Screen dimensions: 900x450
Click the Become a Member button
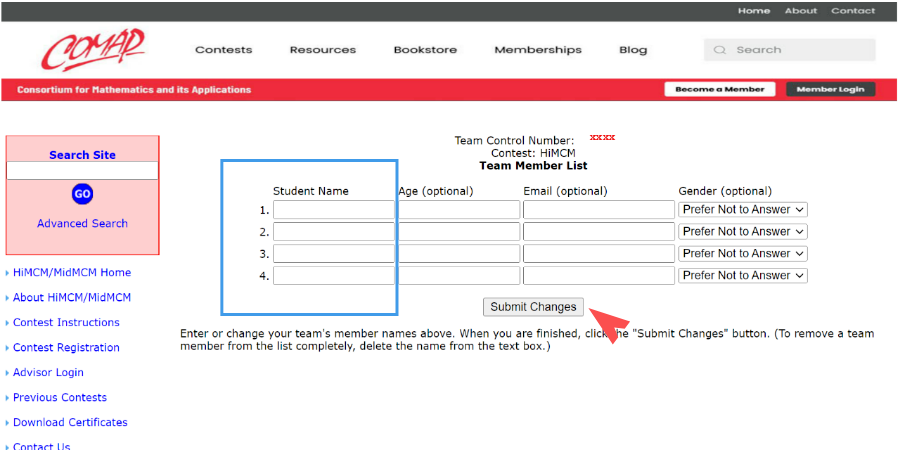pos(720,90)
